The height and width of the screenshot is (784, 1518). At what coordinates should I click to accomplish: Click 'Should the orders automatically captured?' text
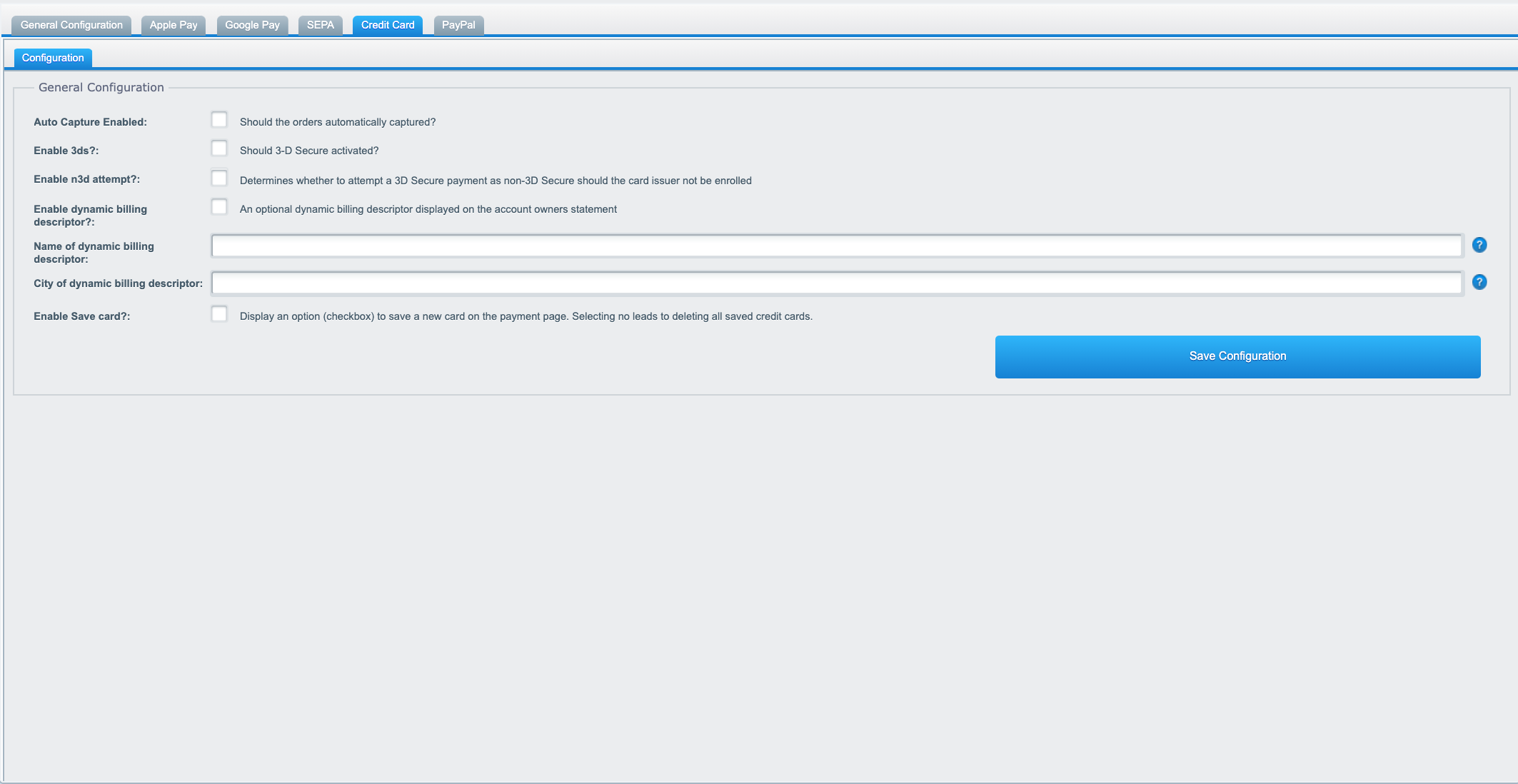click(338, 122)
